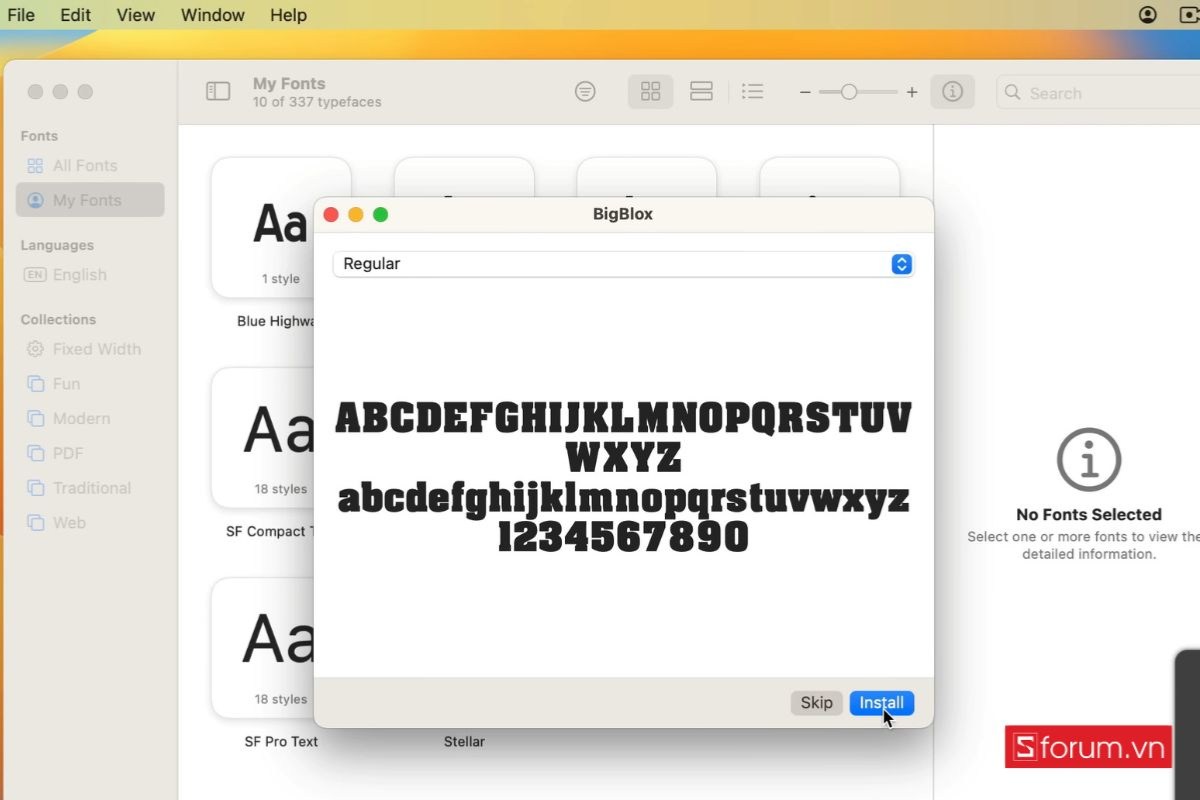Open Modern collection
1200x800 pixels.
(90, 419)
